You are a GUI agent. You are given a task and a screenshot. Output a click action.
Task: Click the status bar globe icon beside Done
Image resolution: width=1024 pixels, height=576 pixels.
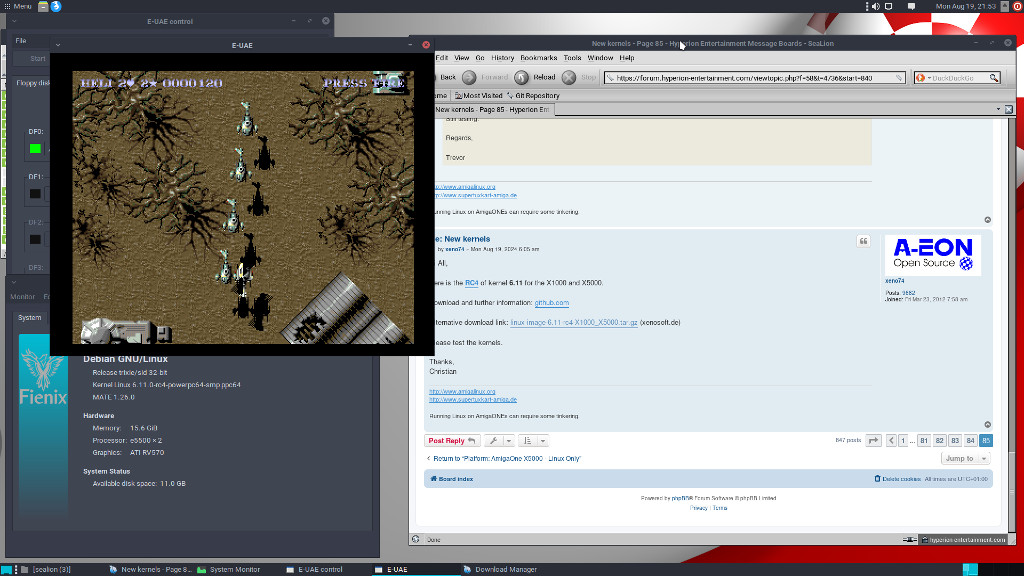point(416,539)
